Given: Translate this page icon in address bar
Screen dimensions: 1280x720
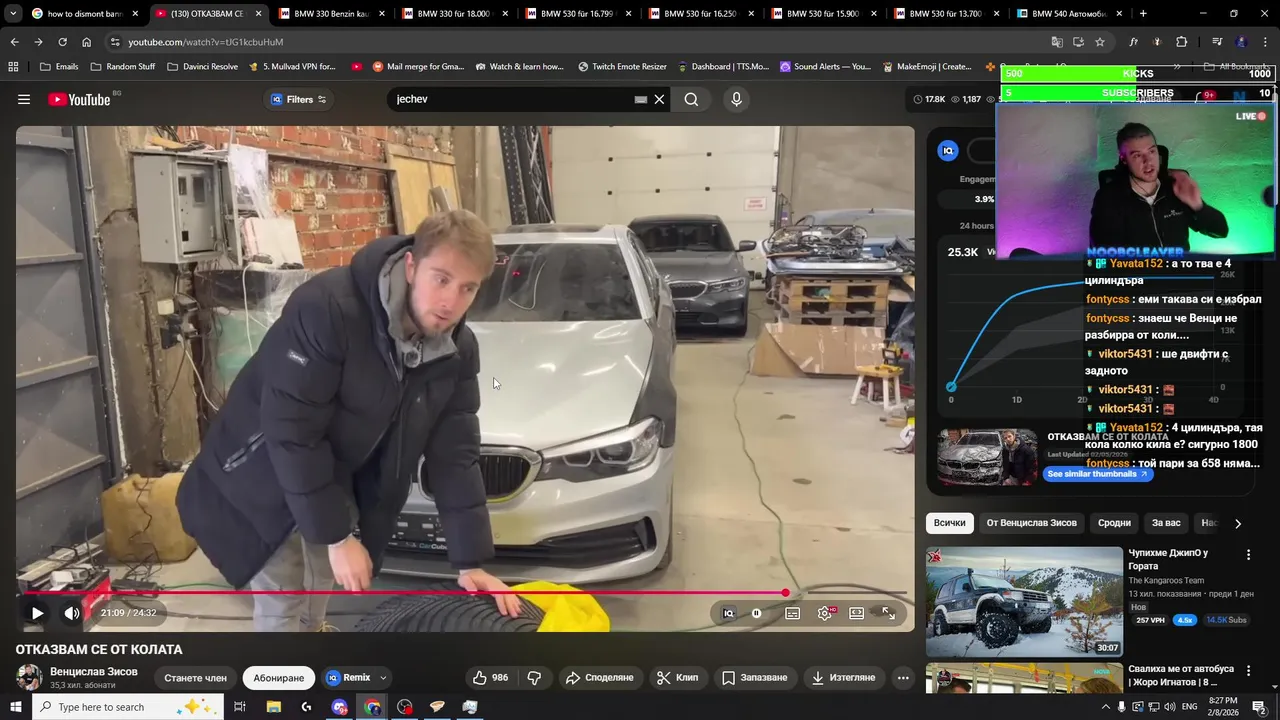Looking at the screenshot, I should 1057,42.
